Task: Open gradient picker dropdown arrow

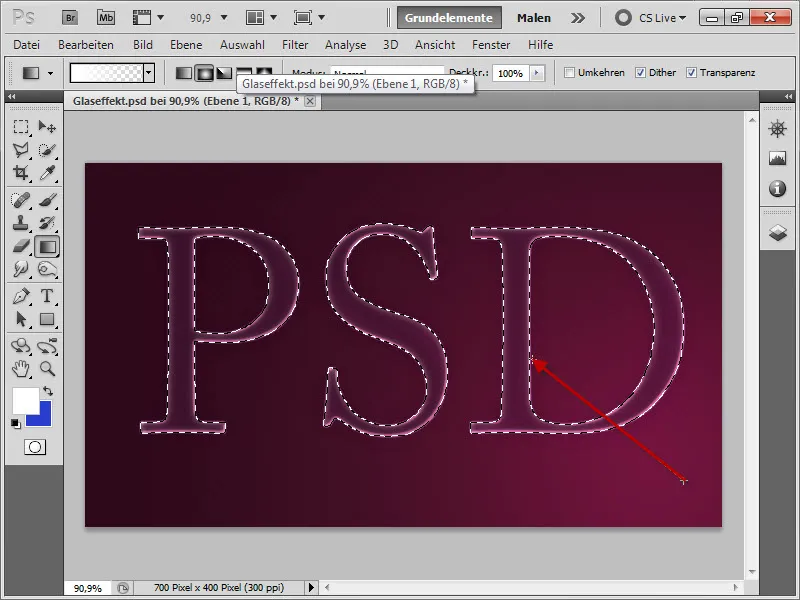Action: coord(148,73)
